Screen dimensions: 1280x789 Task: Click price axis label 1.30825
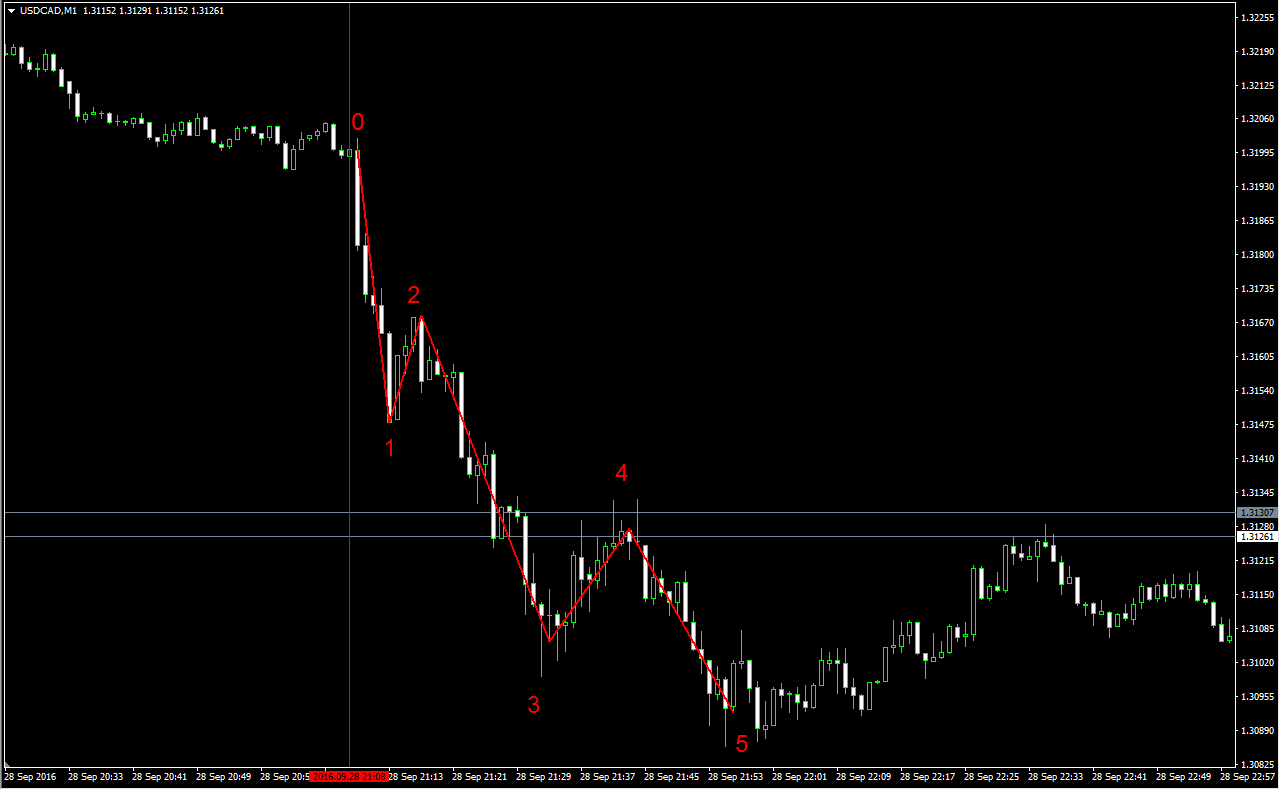(1256, 764)
